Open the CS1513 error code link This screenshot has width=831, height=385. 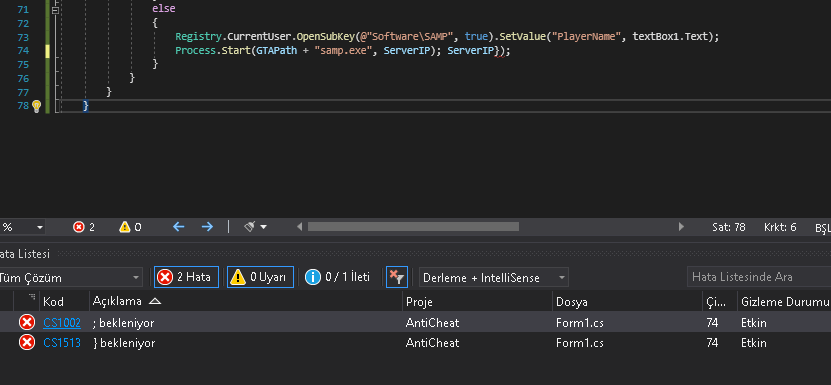(62, 343)
